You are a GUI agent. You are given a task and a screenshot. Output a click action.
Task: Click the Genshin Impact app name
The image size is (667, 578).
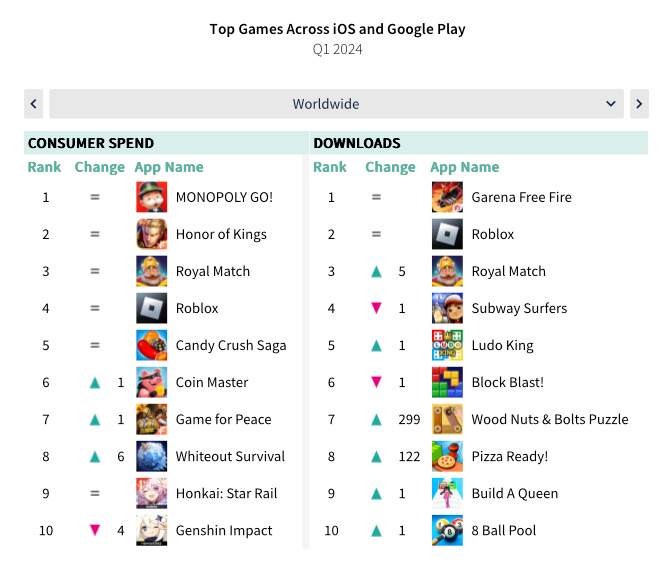(224, 530)
